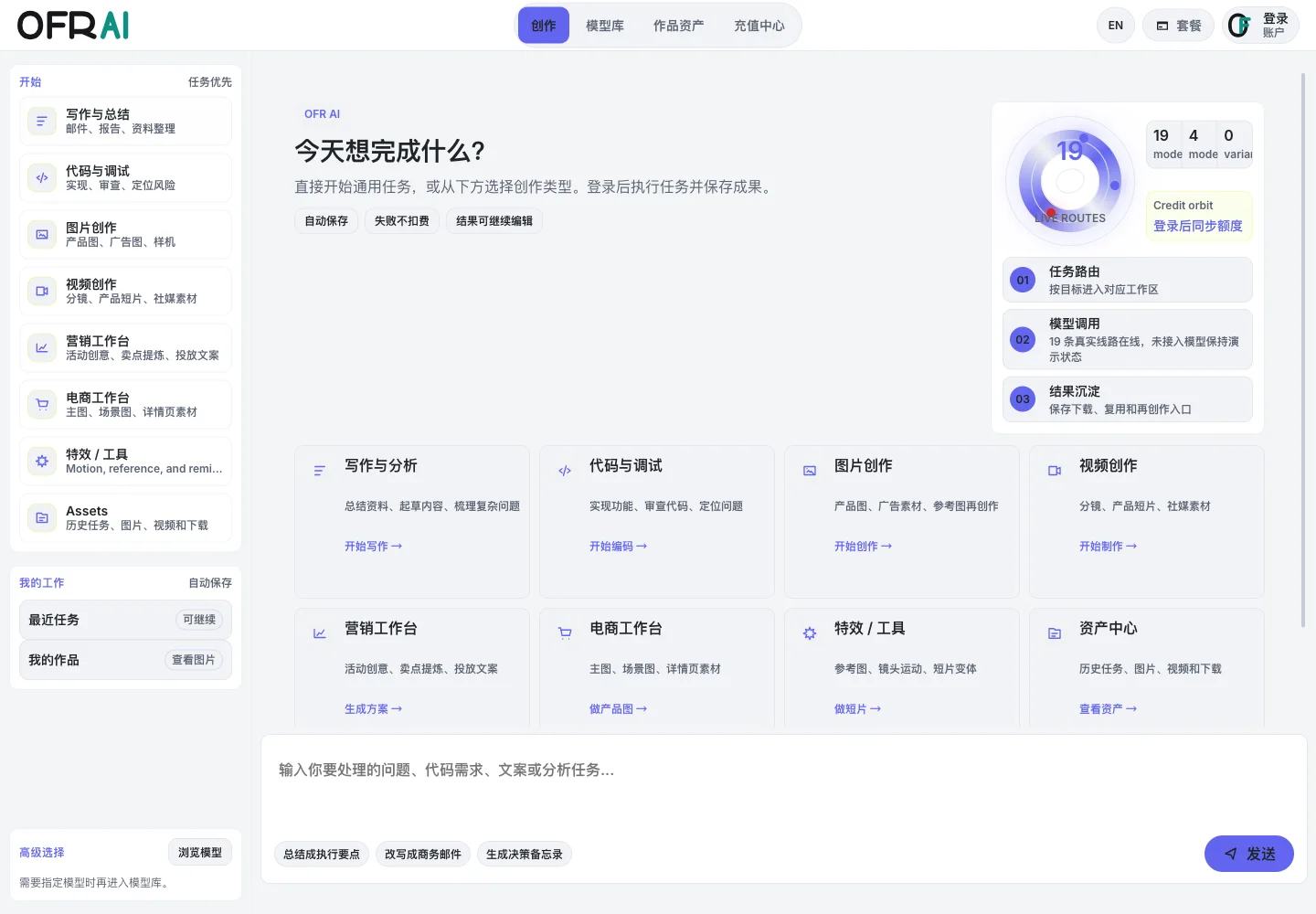Click the 可继续 badge on 最近任务
The image size is (1316, 914).
click(199, 620)
